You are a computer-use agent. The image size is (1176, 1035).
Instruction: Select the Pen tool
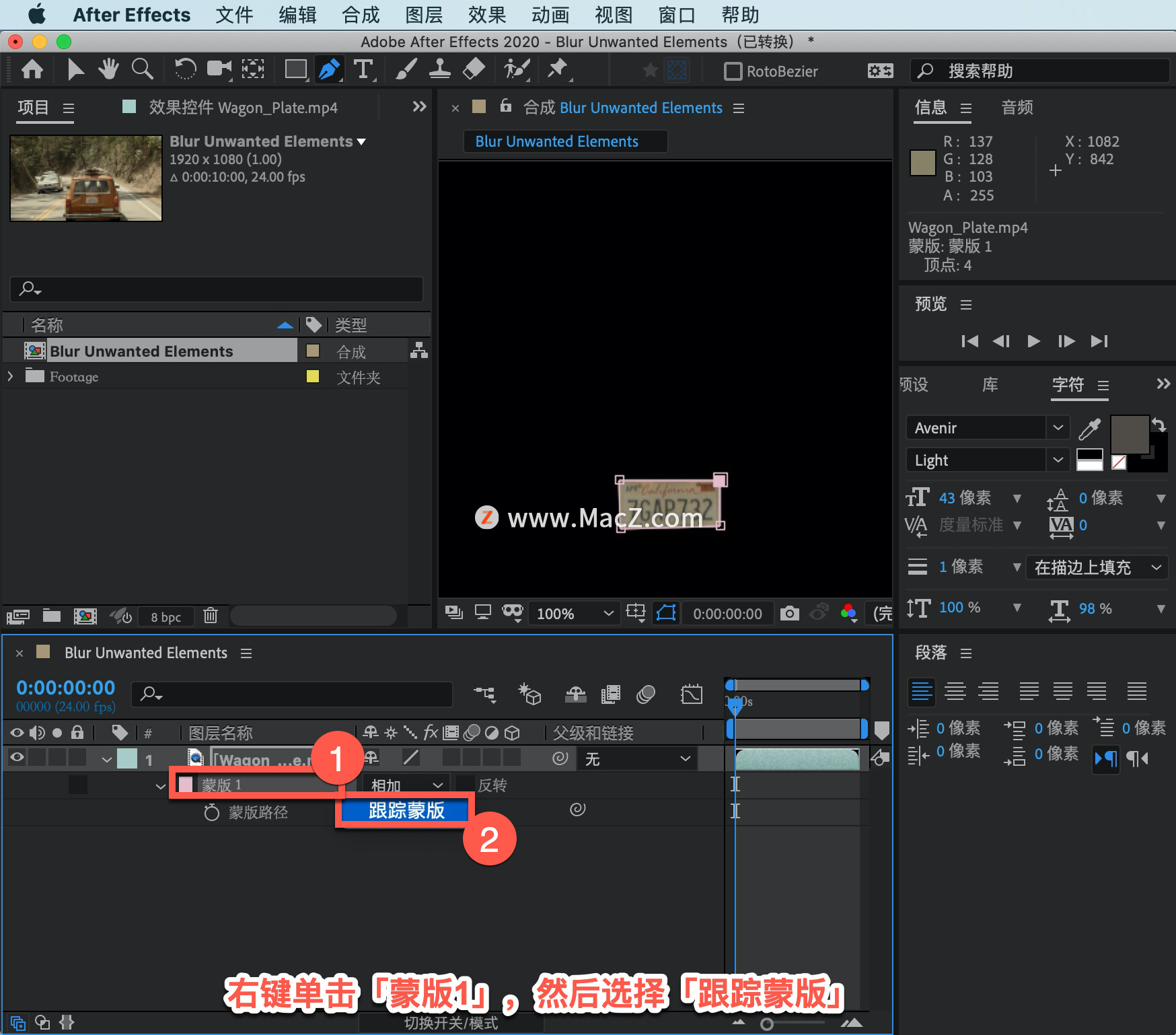pyautogui.click(x=329, y=69)
